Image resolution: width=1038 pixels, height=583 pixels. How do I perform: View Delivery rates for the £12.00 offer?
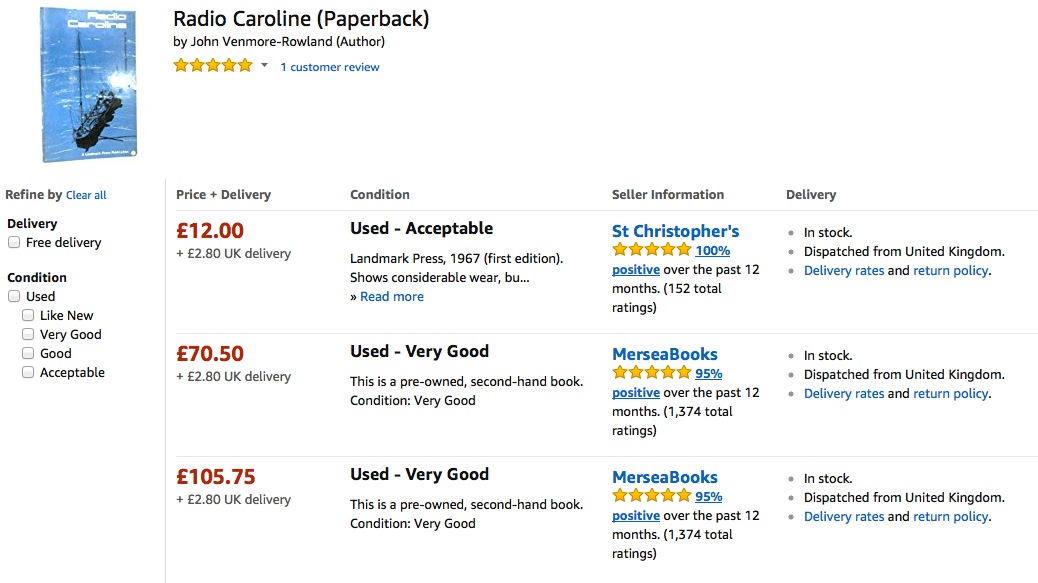click(843, 271)
